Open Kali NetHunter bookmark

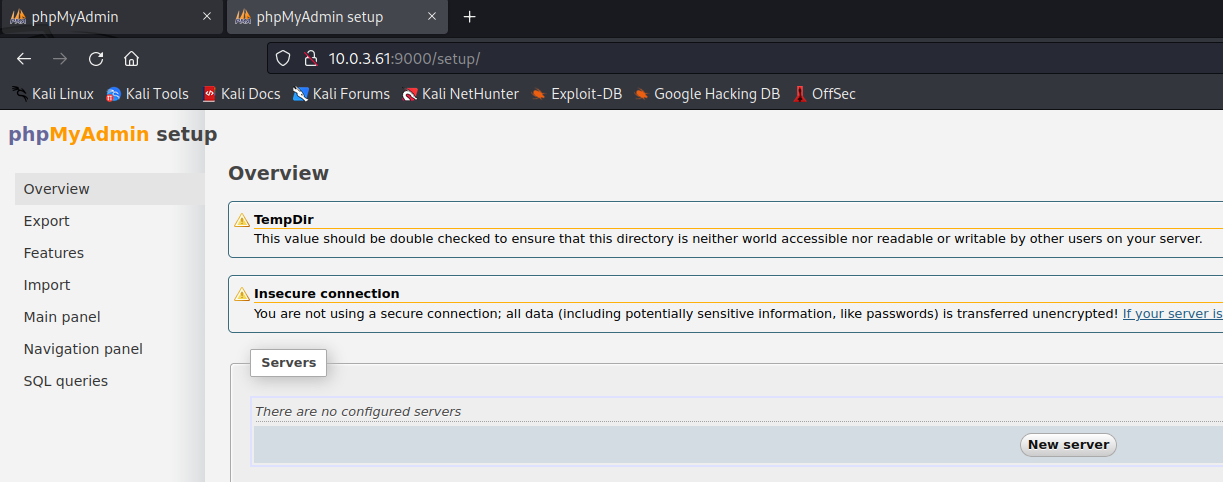point(460,94)
